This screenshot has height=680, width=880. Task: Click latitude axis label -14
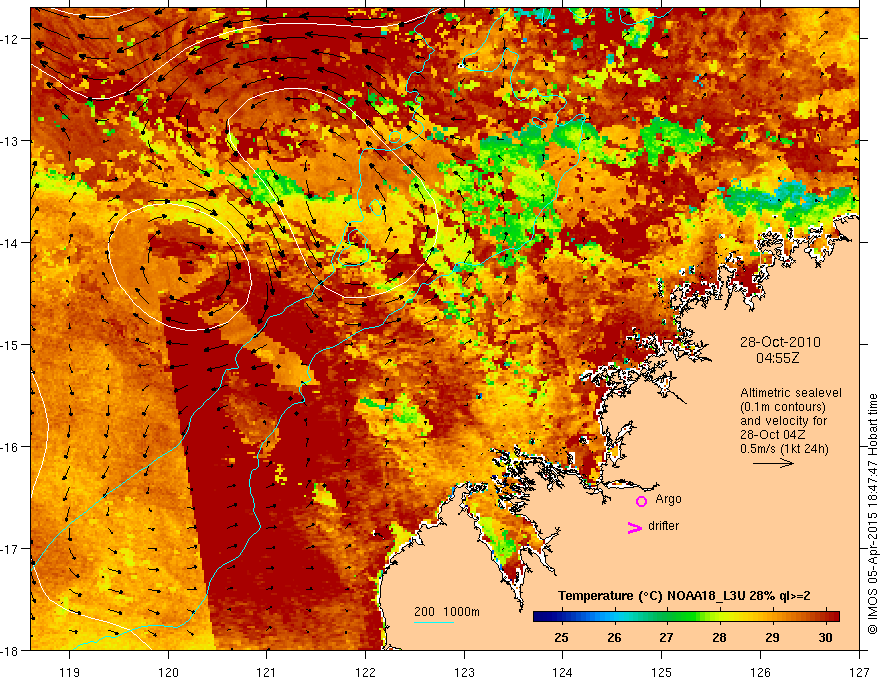click(11, 242)
